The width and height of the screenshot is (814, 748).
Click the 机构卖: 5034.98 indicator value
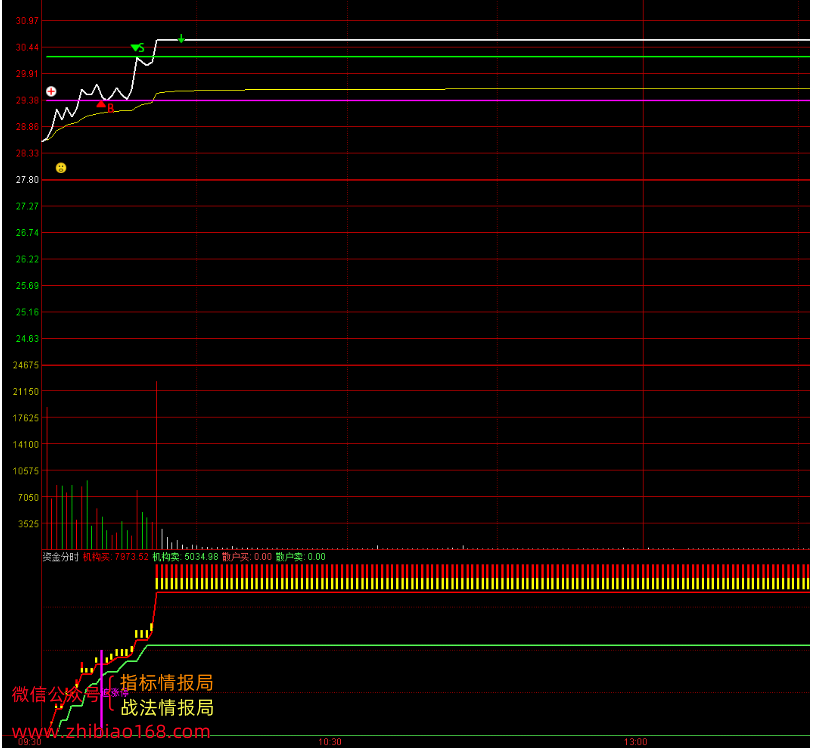pos(185,557)
